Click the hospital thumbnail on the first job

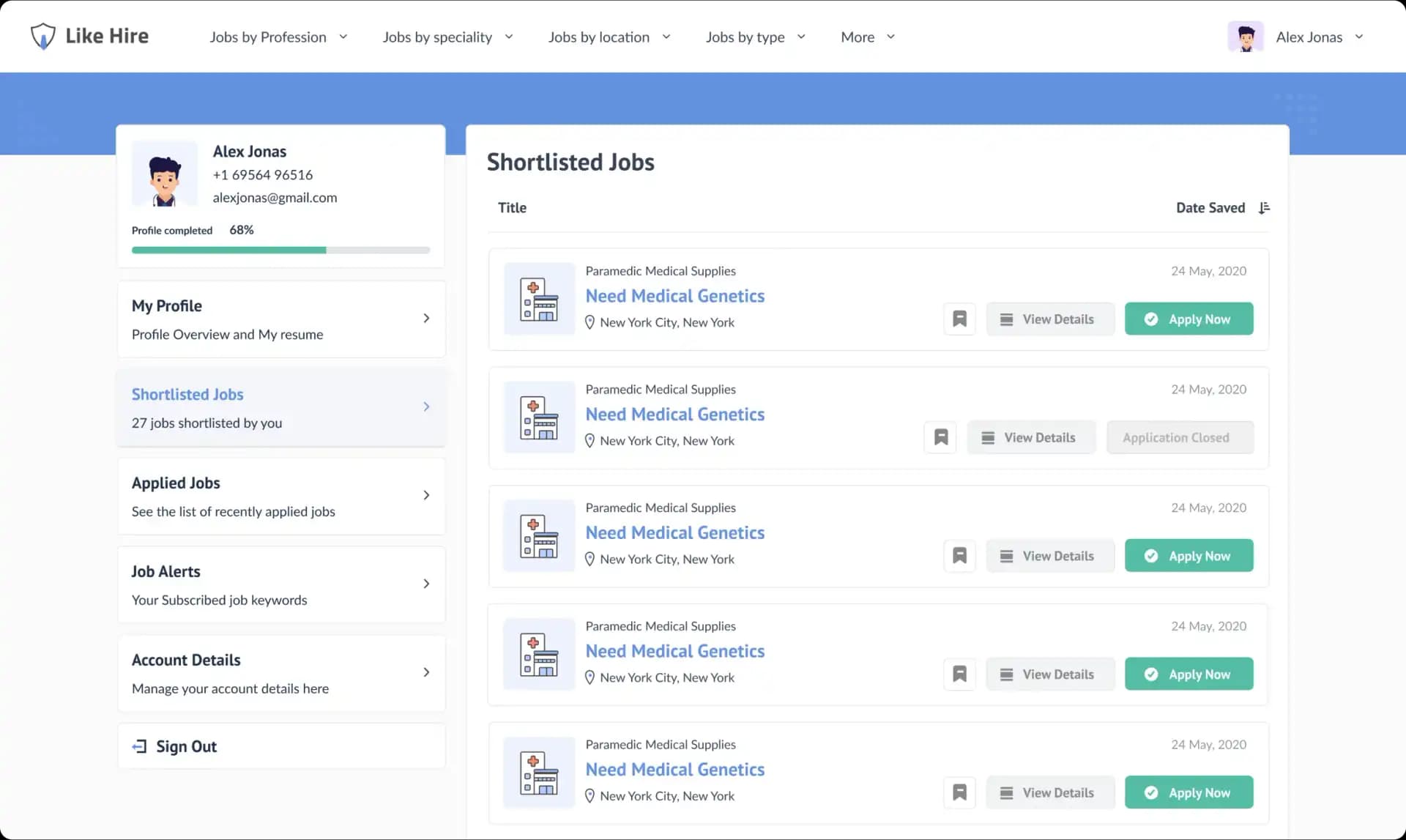539,299
